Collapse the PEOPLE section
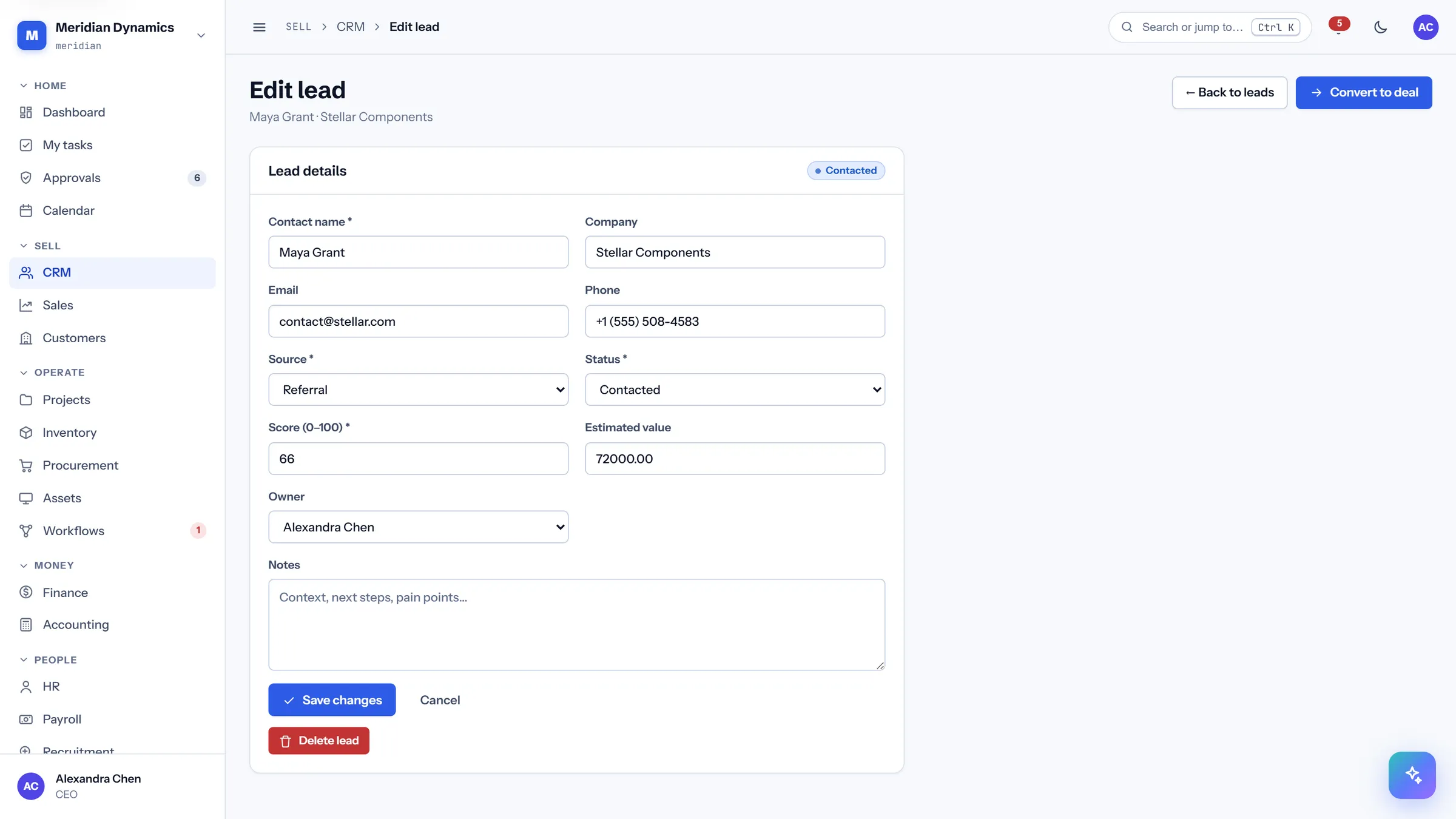Viewport: 1456px width, 819px height. tap(48, 660)
